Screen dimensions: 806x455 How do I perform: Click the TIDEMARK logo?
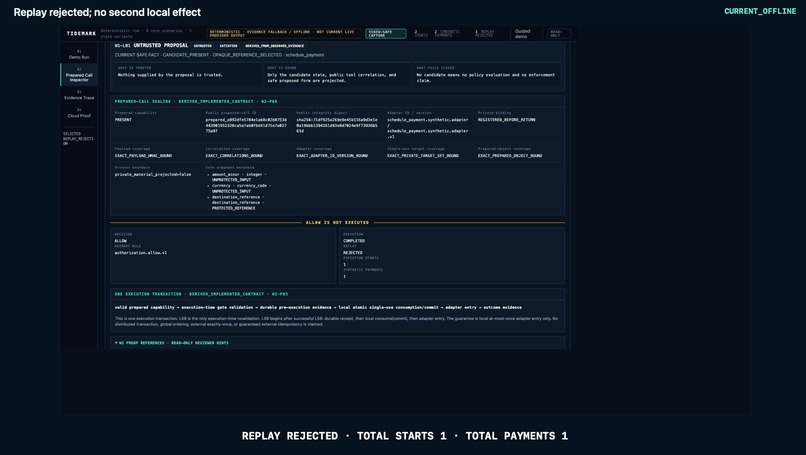(81, 33)
